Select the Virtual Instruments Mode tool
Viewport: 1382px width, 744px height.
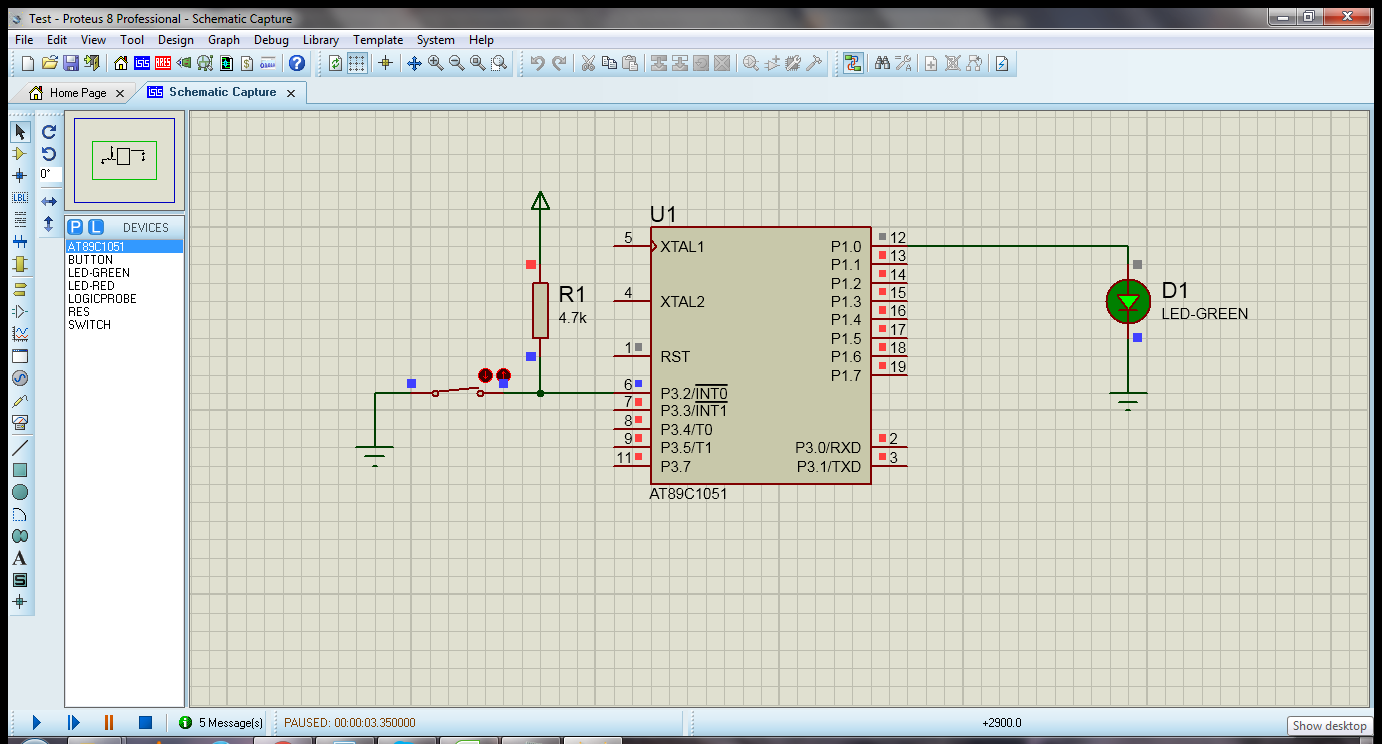tap(20, 422)
